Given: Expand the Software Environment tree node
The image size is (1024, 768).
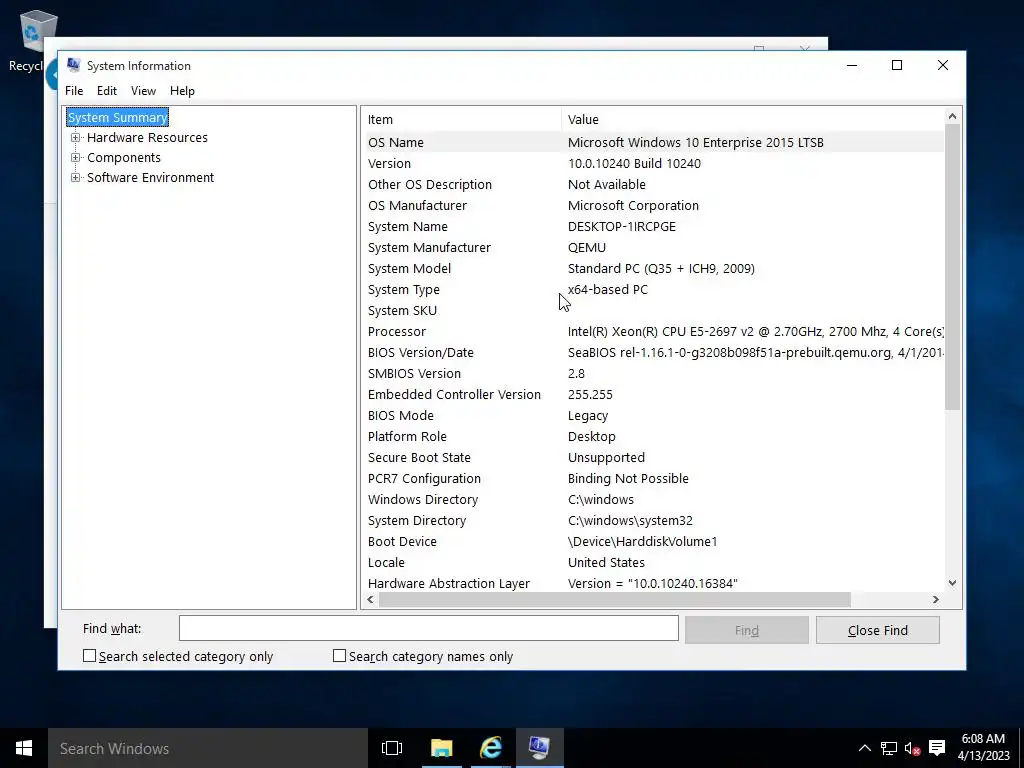Looking at the screenshot, I should tap(76, 178).
